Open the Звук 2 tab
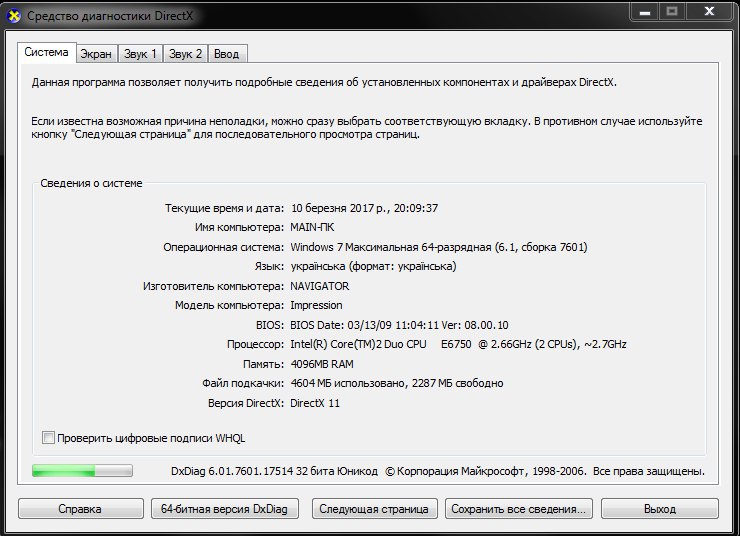Image resolution: width=740 pixels, height=536 pixels. (185, 54)
